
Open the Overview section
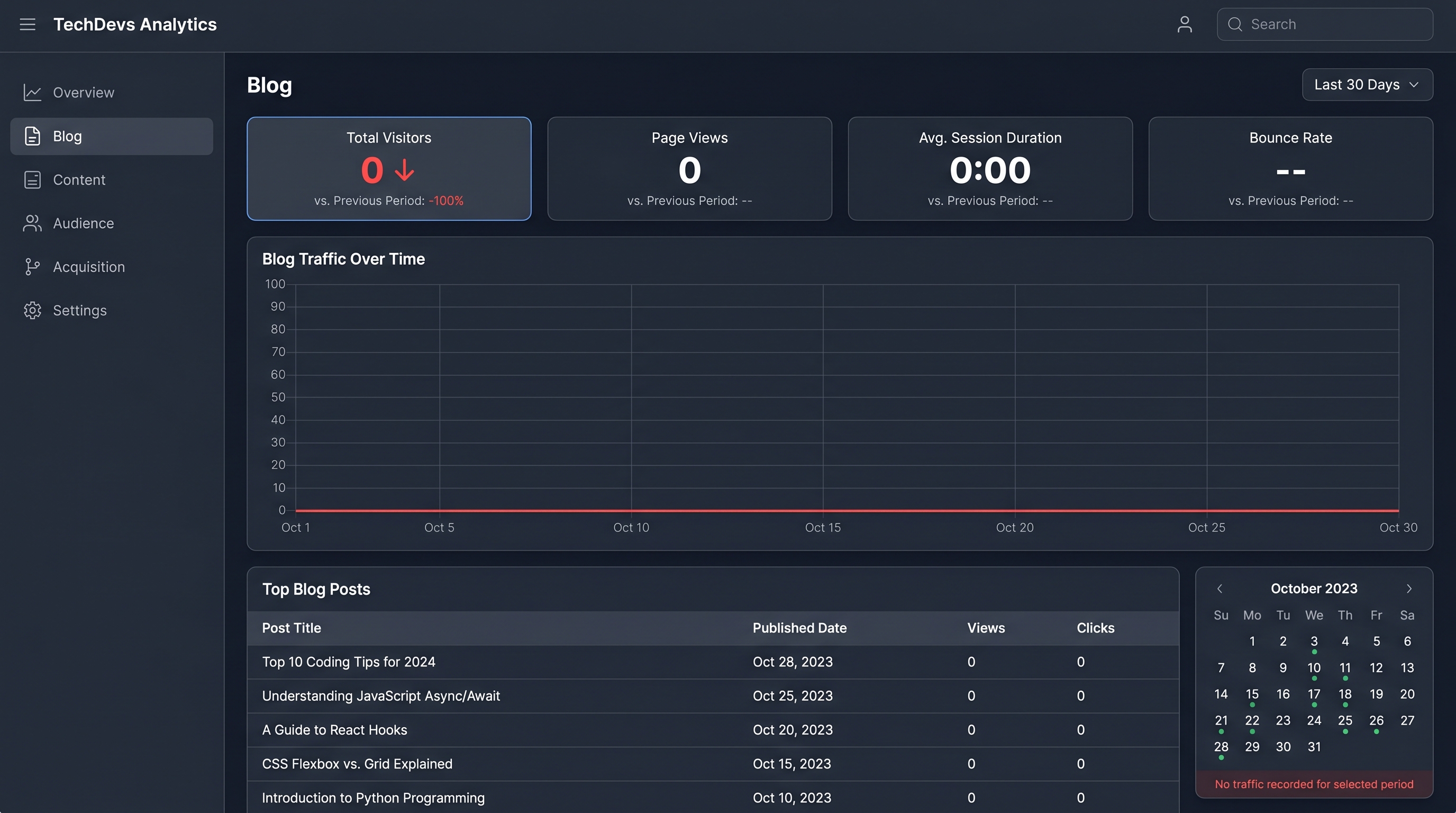tap(112, 92)
